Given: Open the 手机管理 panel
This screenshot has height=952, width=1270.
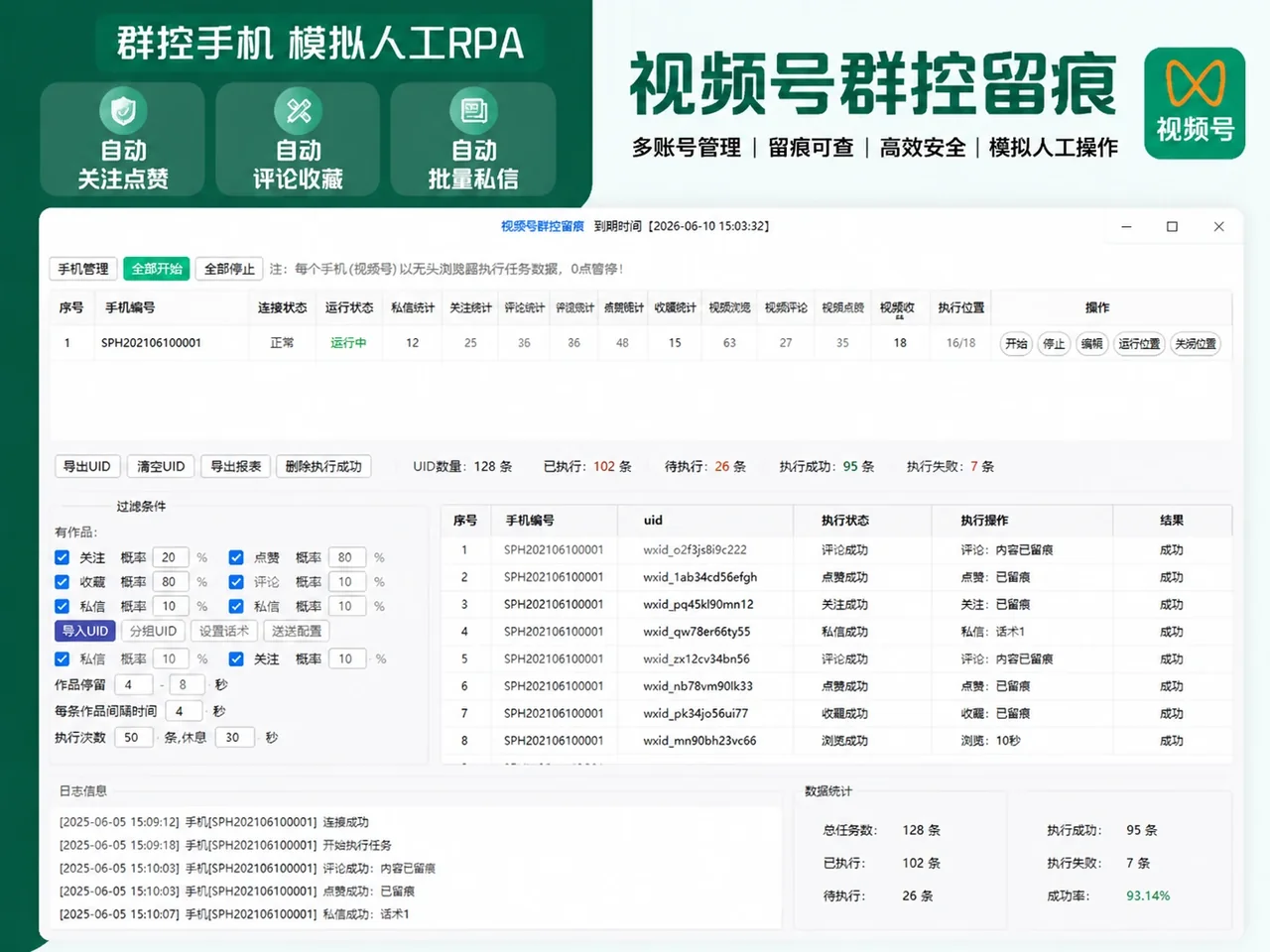Looking at the screenshot, I should pyautogui.click(x=83, y=269).
